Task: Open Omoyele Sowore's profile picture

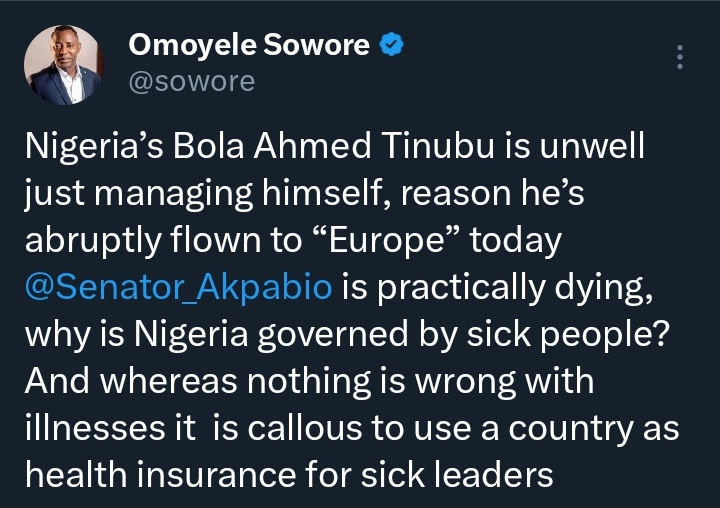Action: (62, 64)
